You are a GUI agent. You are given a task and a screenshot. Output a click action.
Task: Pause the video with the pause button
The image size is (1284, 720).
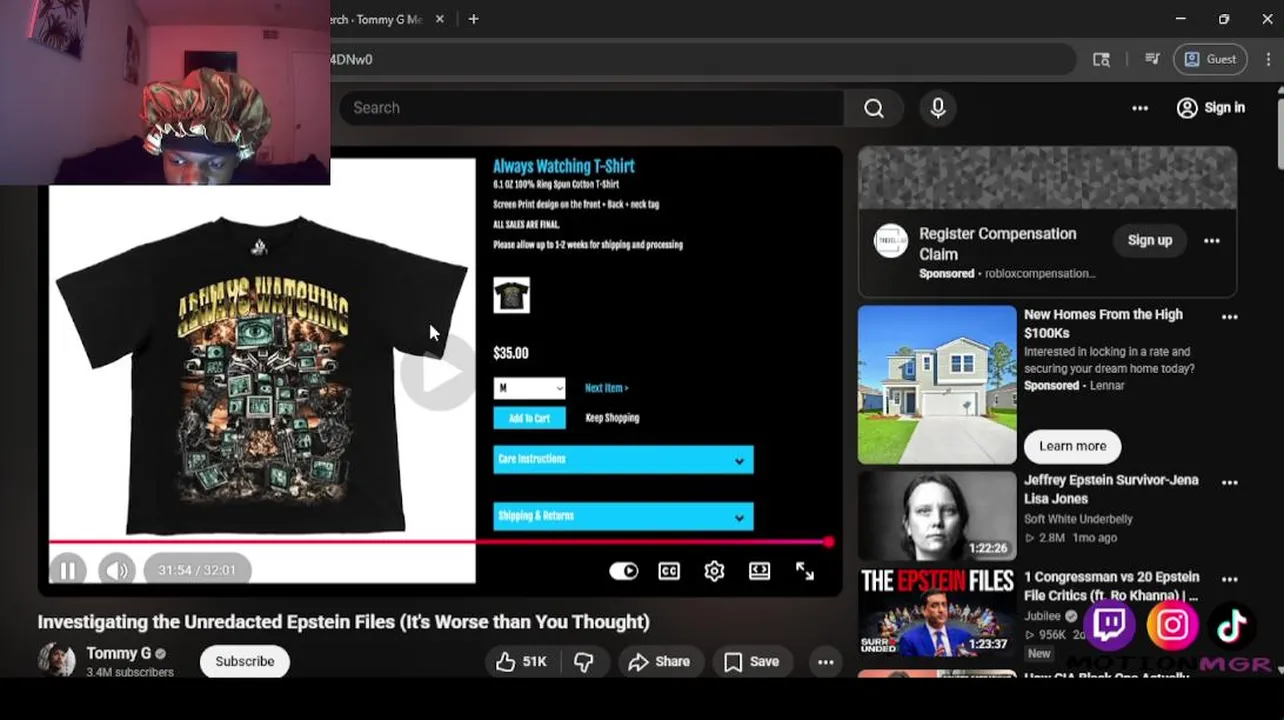(x=68, y=571)
